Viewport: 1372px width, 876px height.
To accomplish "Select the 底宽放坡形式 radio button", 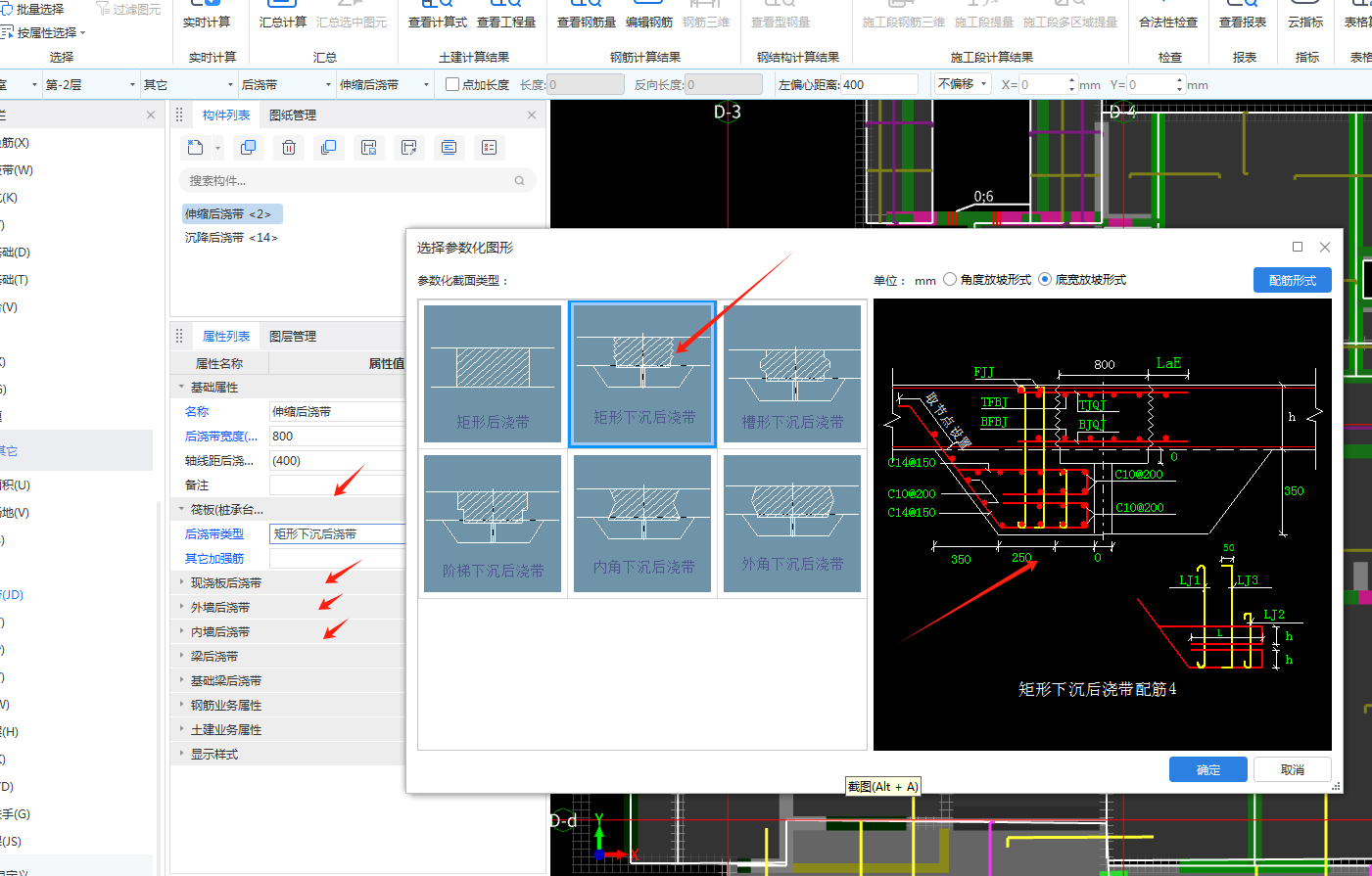I will point(1045,280).
